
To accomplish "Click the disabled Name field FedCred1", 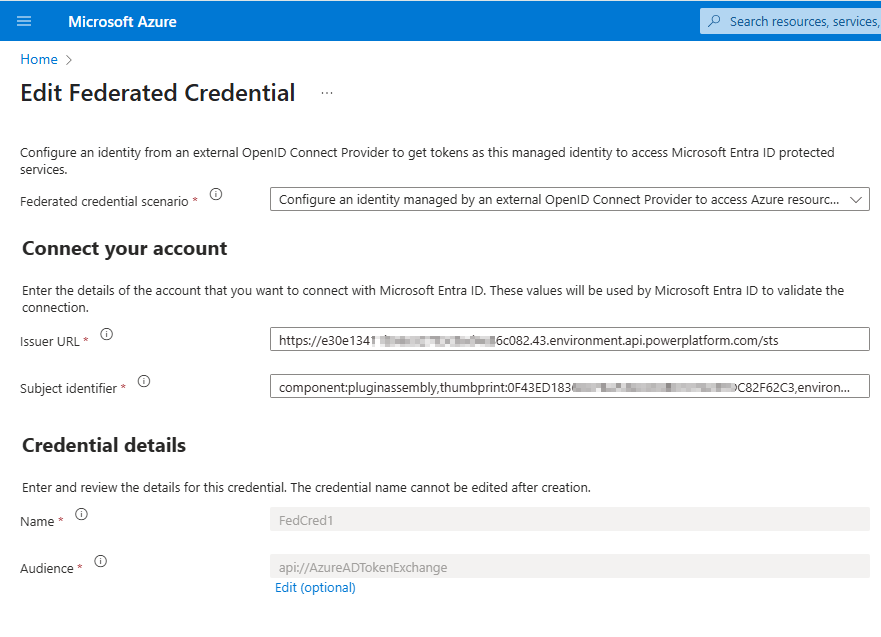I will coord(570,520).
